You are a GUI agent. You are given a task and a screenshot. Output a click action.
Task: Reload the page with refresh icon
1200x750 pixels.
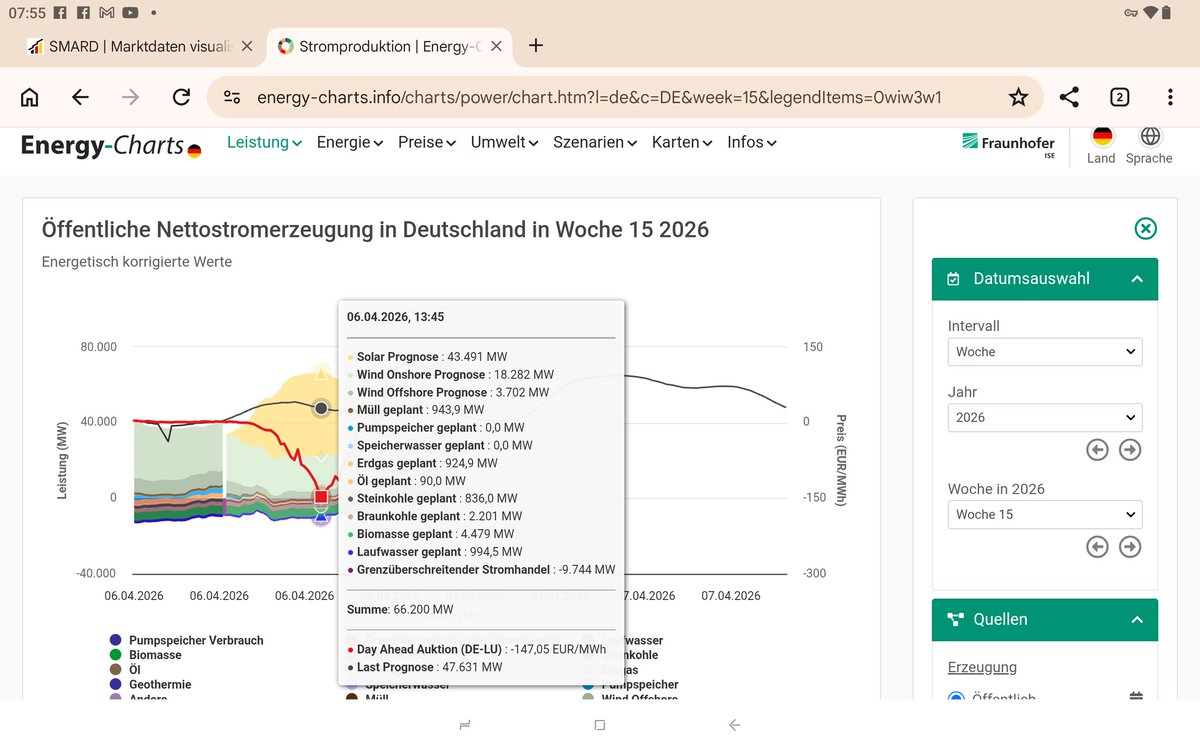[x=181, y=97]
